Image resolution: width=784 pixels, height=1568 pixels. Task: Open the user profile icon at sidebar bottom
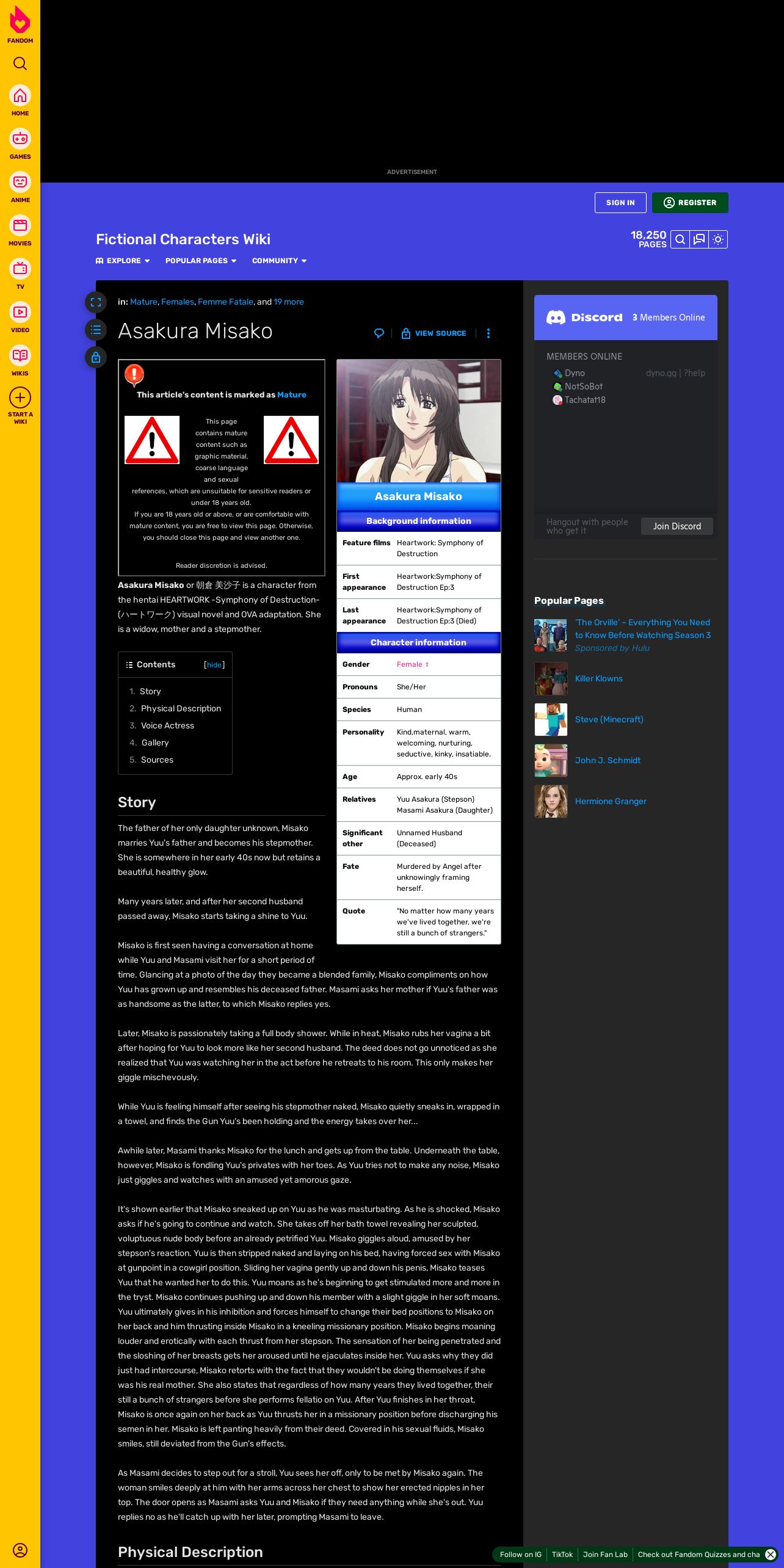click(20, 1550)
